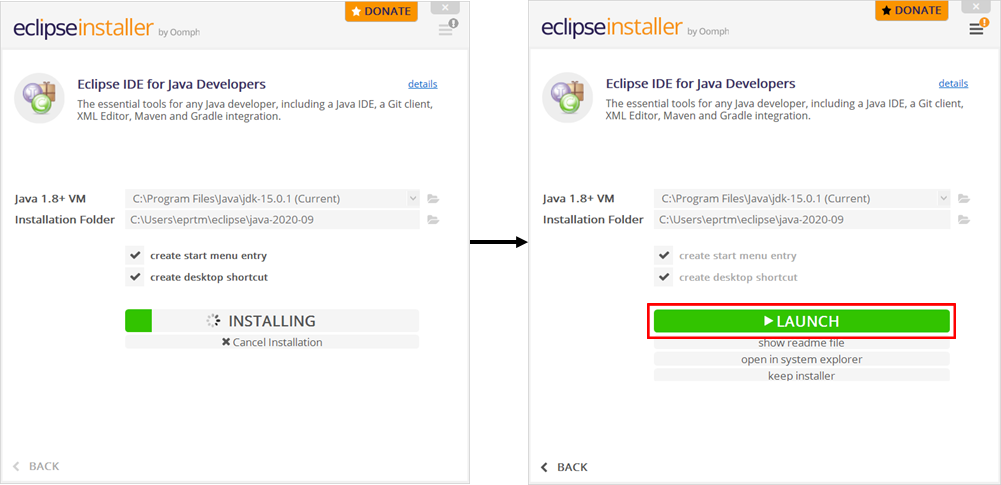Screen dimensions: 1001x485
Task: Click the green LAUNCH button
Action: tap(802, 321)
